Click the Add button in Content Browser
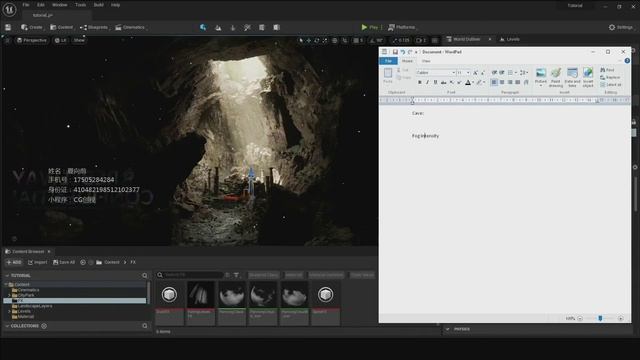 coord(14,262)
